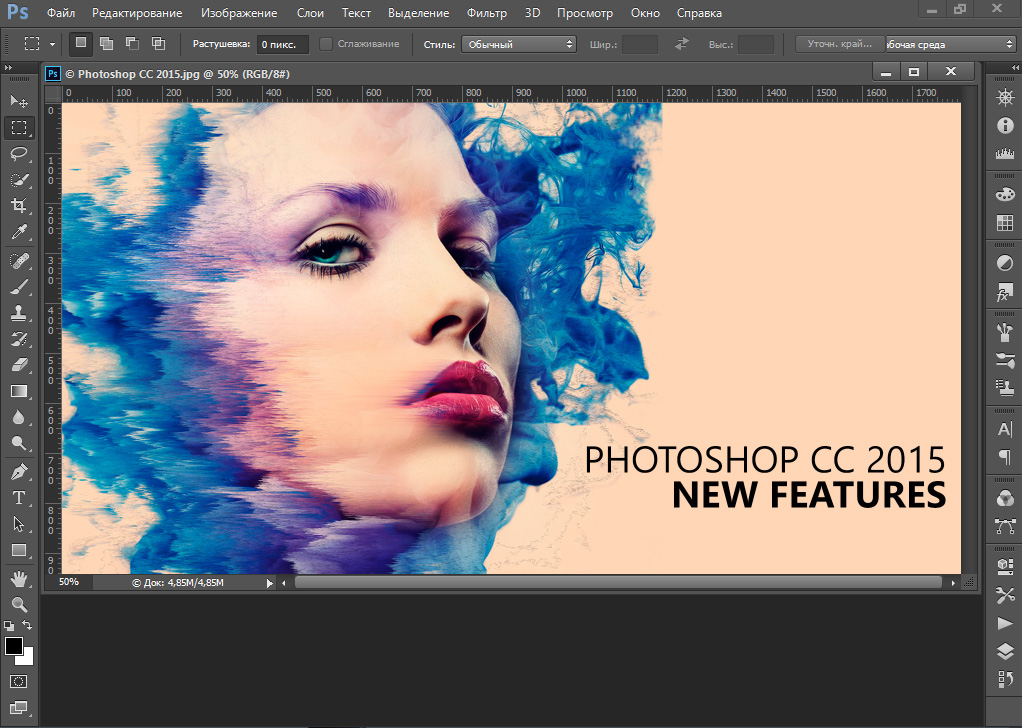Click the foreground color swatch
The image size is (1022, 728).
pos(14,646)
